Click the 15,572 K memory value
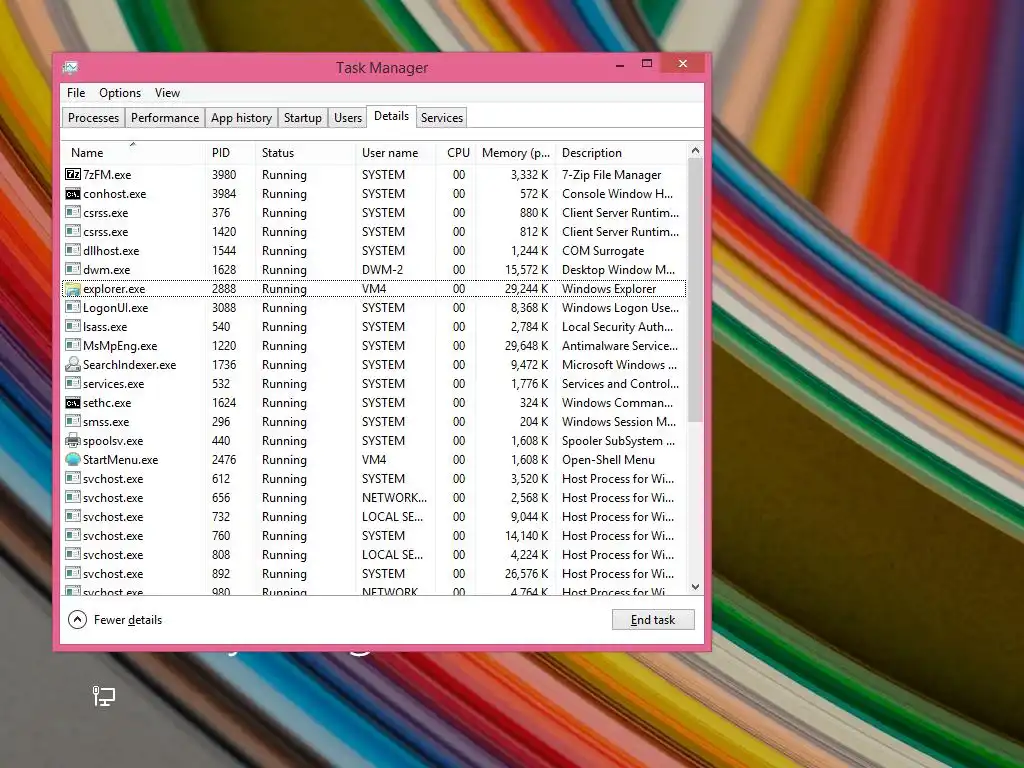1024x768 pixels. point(526,270)
